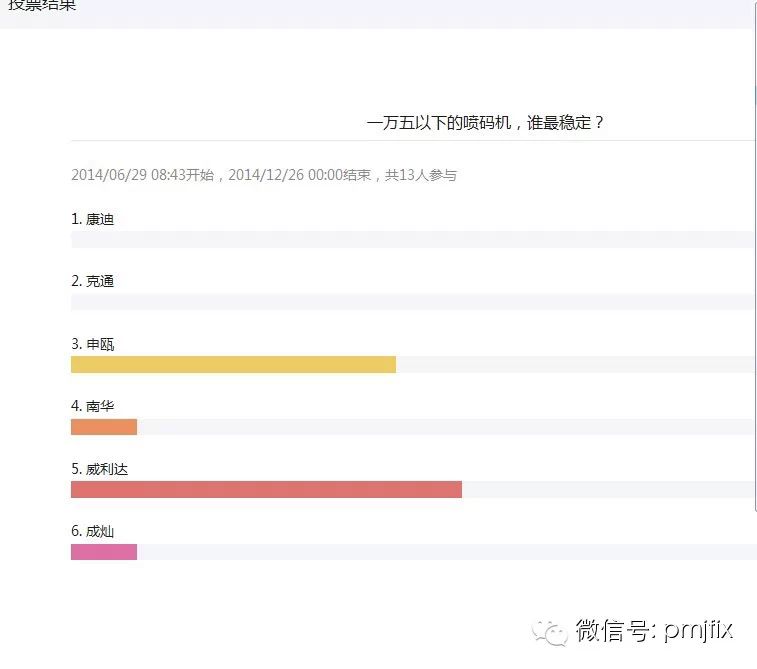Click the orange result bar for 南华
This screenshot has height=669, width=757.
tap(104, 427)
